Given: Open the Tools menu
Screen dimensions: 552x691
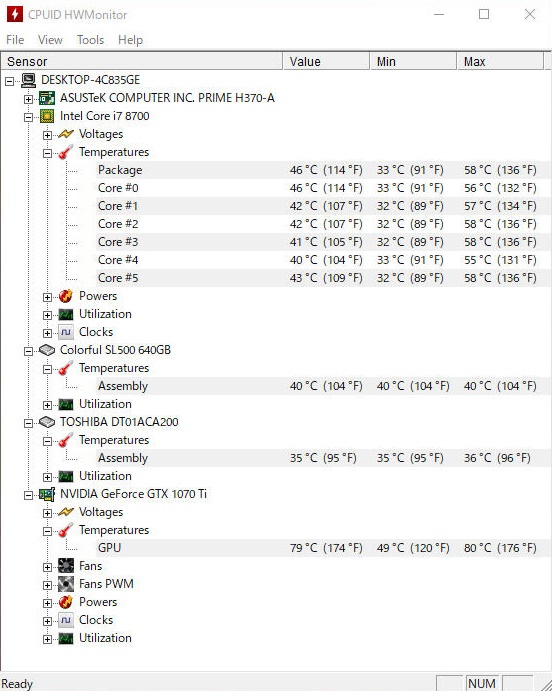Looking at the screenshot, I should click(x=90, y=40).
